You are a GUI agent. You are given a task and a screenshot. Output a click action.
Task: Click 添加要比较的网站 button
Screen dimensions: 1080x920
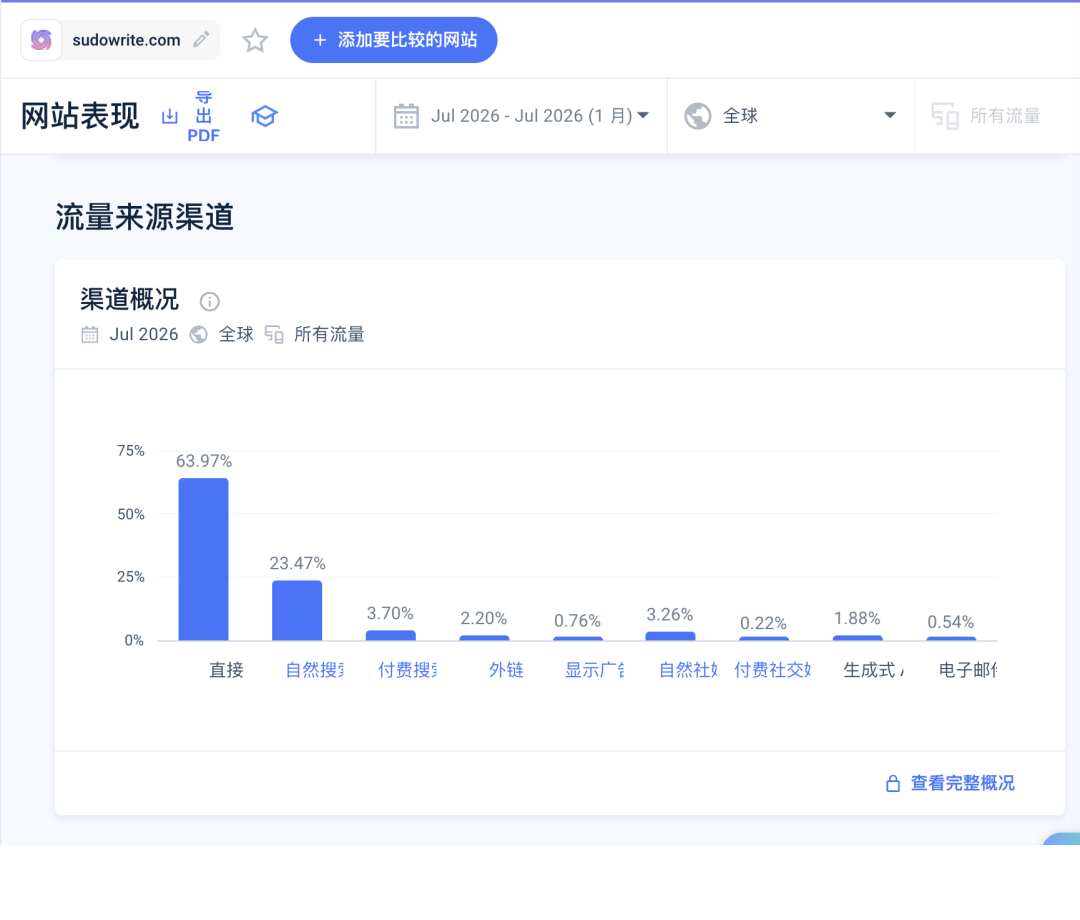393,40
